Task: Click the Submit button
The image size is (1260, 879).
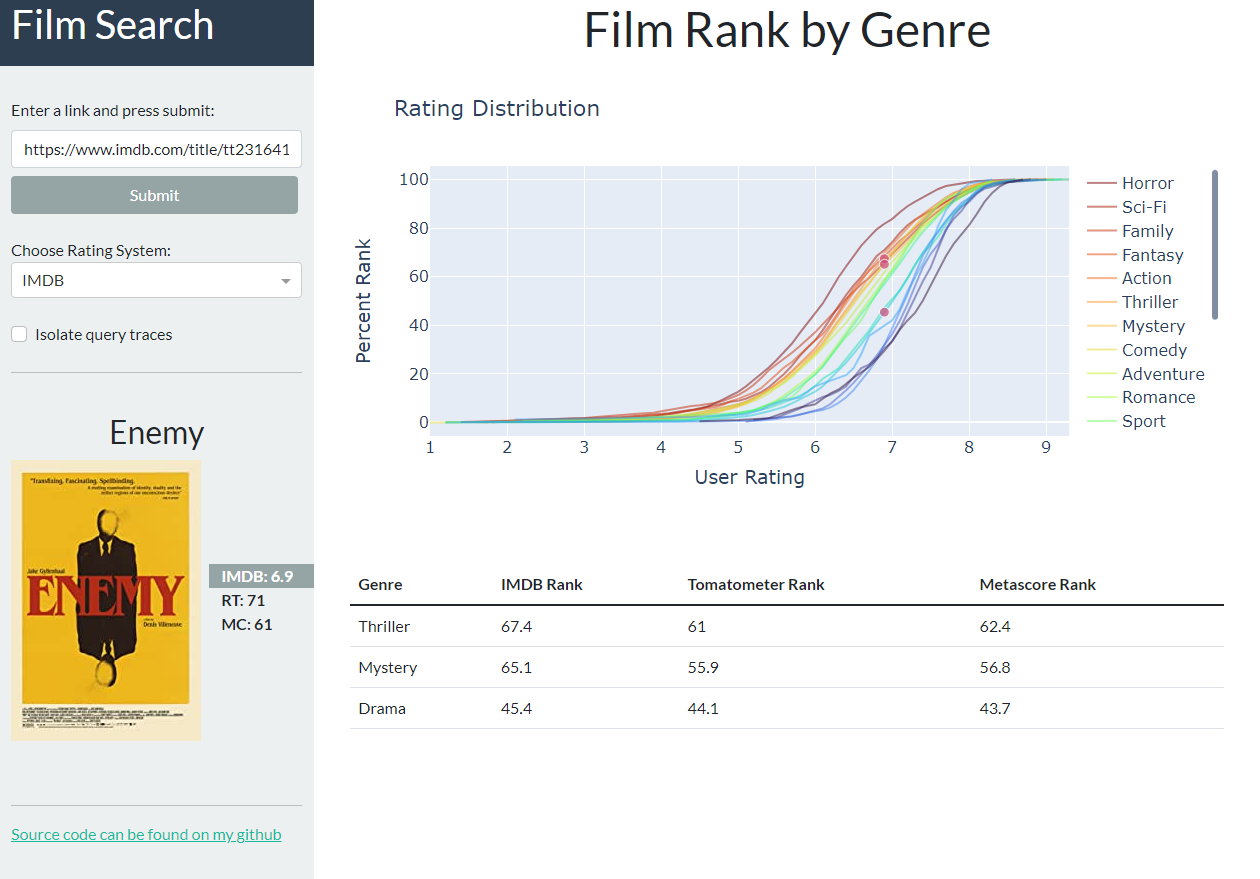Action: 154,195
